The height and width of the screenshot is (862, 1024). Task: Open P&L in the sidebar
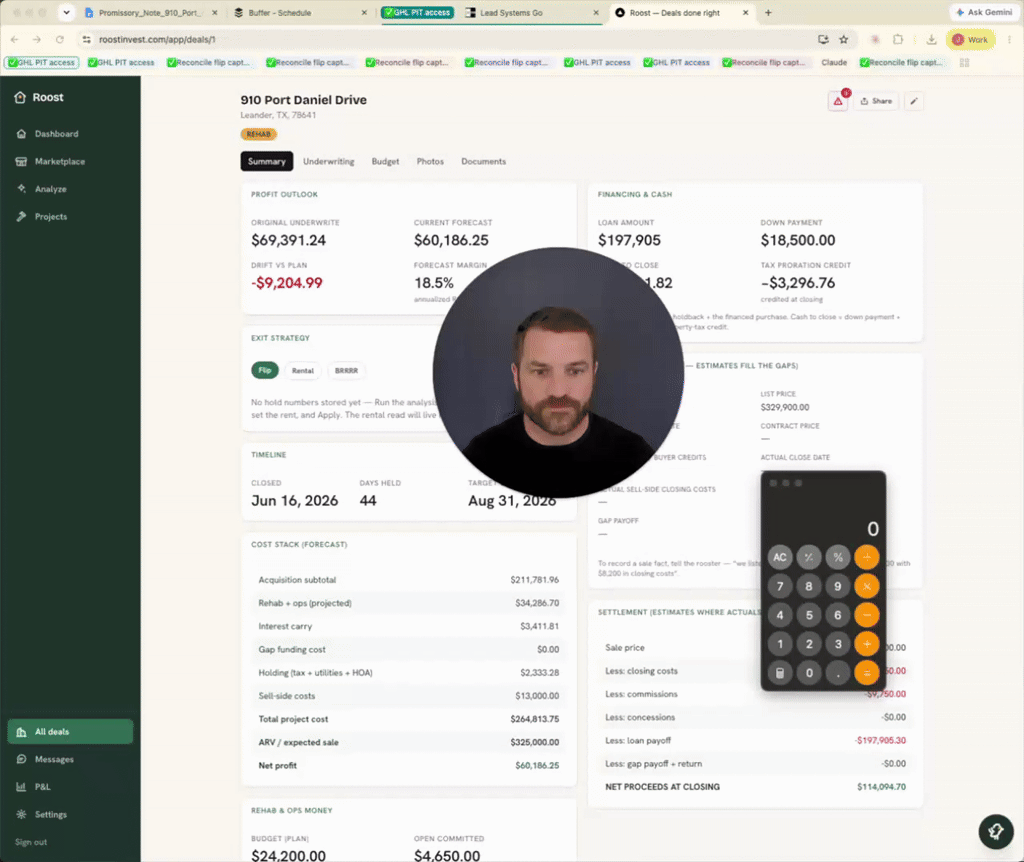(33, 787)
